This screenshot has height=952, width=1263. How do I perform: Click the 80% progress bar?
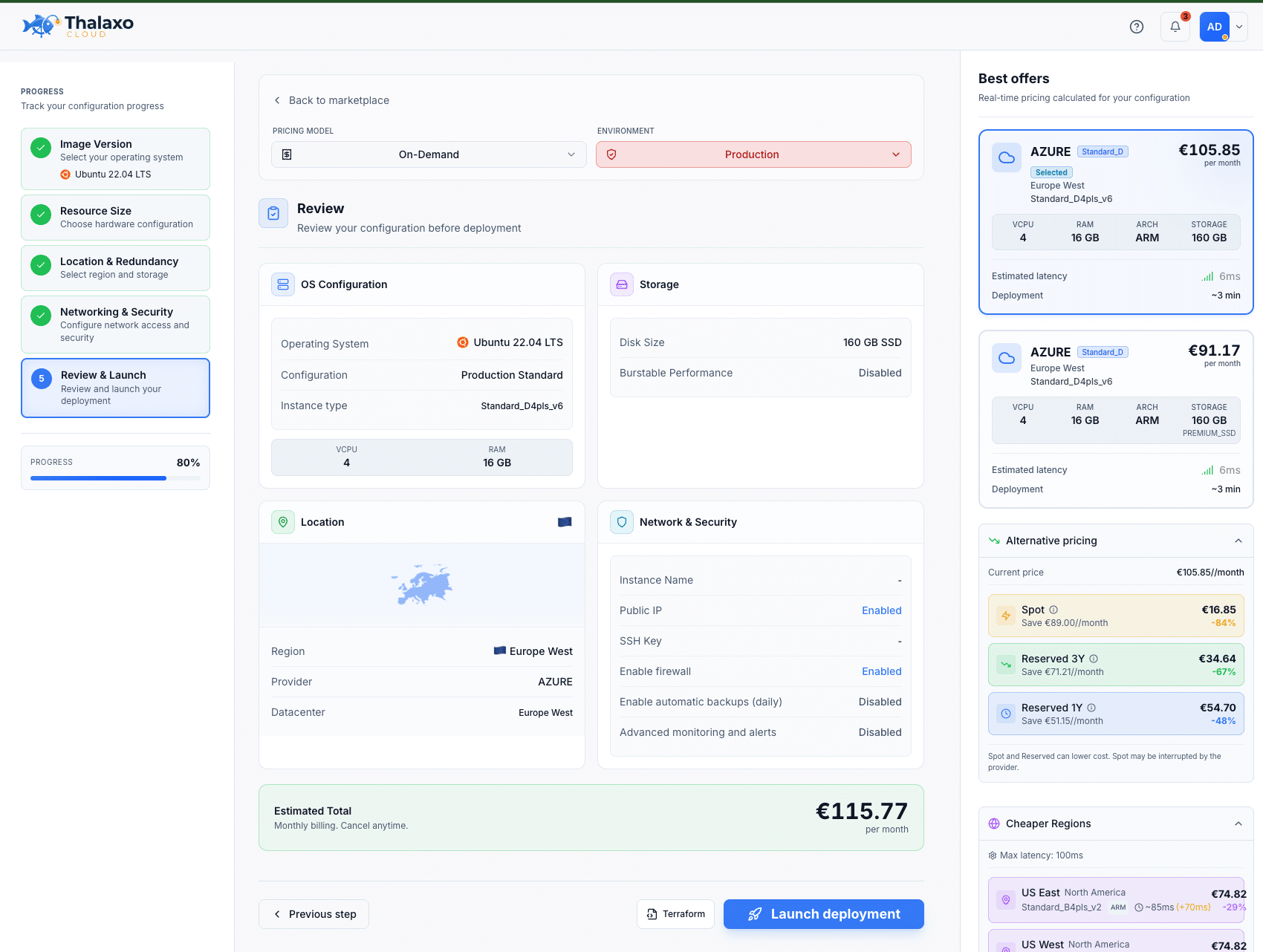point(115,478)
